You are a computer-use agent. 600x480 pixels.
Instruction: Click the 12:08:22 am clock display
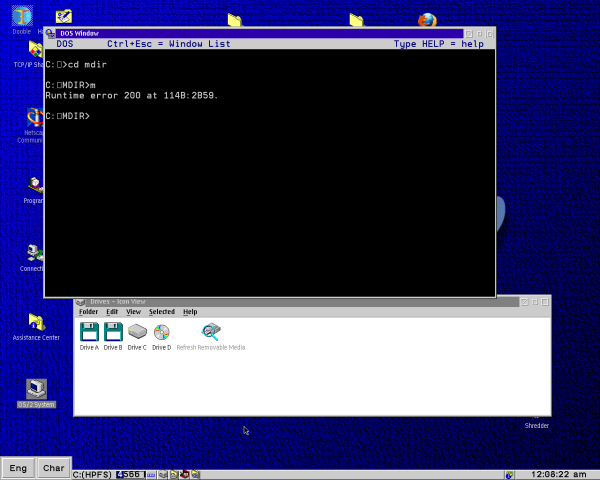[558, 475]
